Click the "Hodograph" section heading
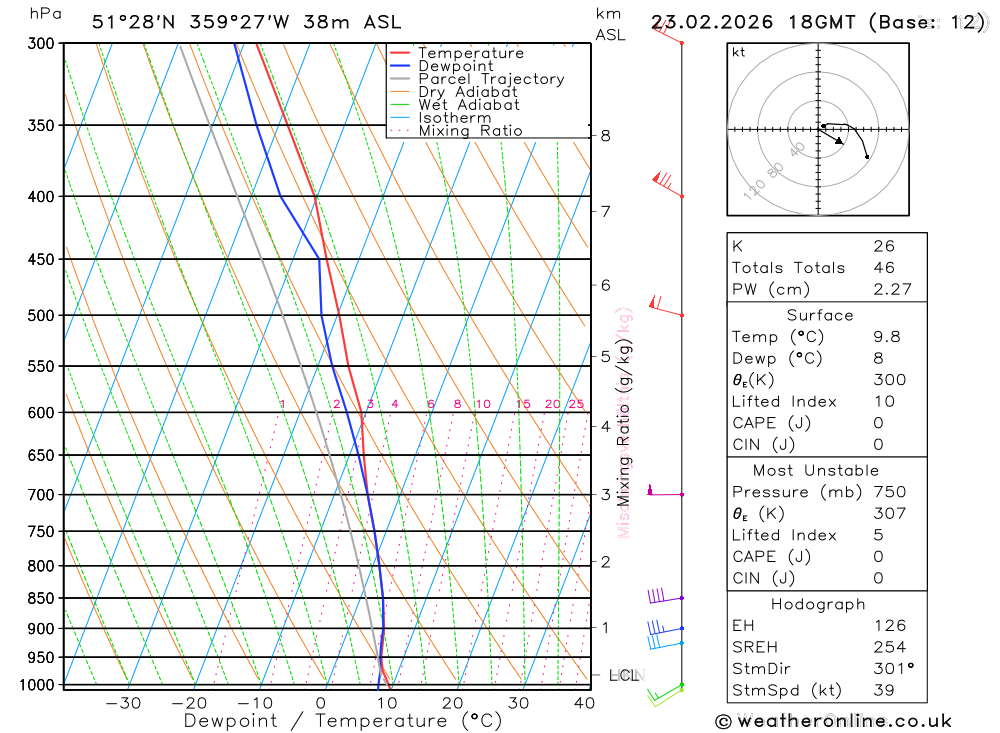The height and width of the screenshot is (733, 1000). point(818,604)
